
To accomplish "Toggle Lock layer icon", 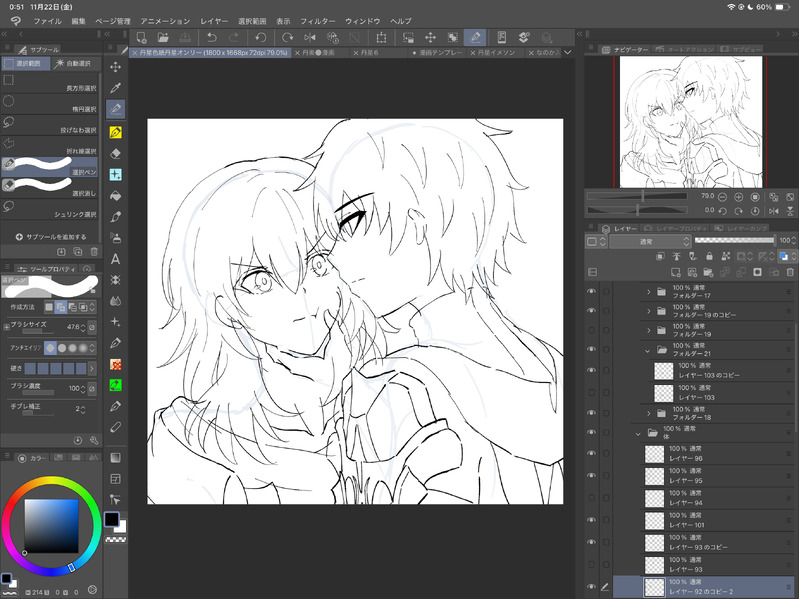I will [709, 256].
